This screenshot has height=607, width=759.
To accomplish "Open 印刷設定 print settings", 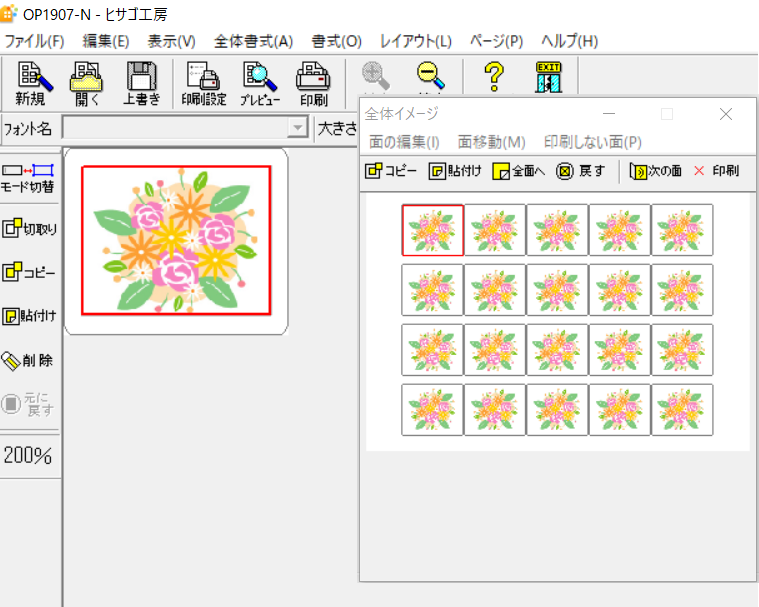I will pyautogui.click(x=204, y=84).
